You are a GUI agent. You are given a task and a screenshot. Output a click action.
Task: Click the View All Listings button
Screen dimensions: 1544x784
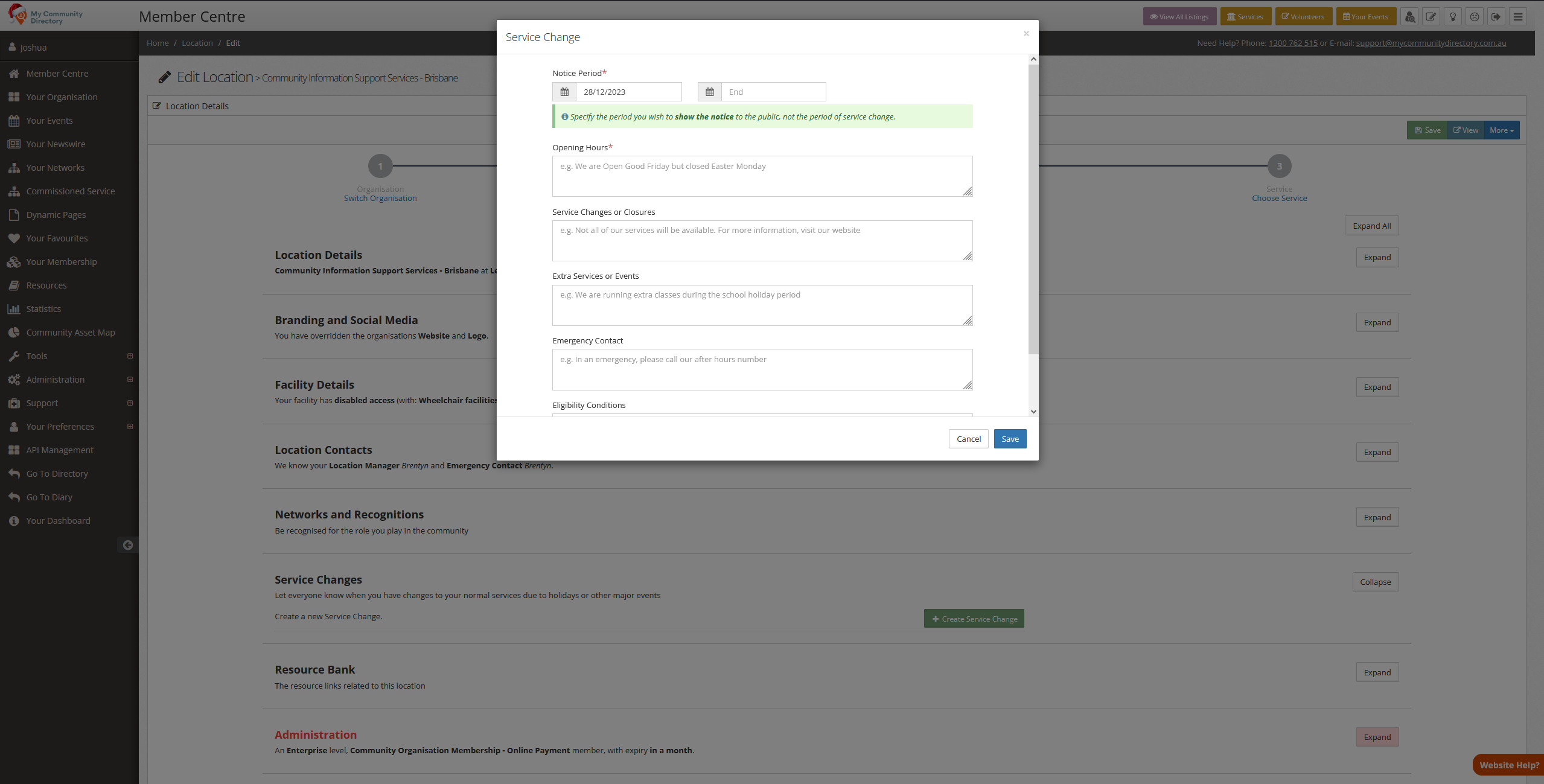coord(1179,17)
